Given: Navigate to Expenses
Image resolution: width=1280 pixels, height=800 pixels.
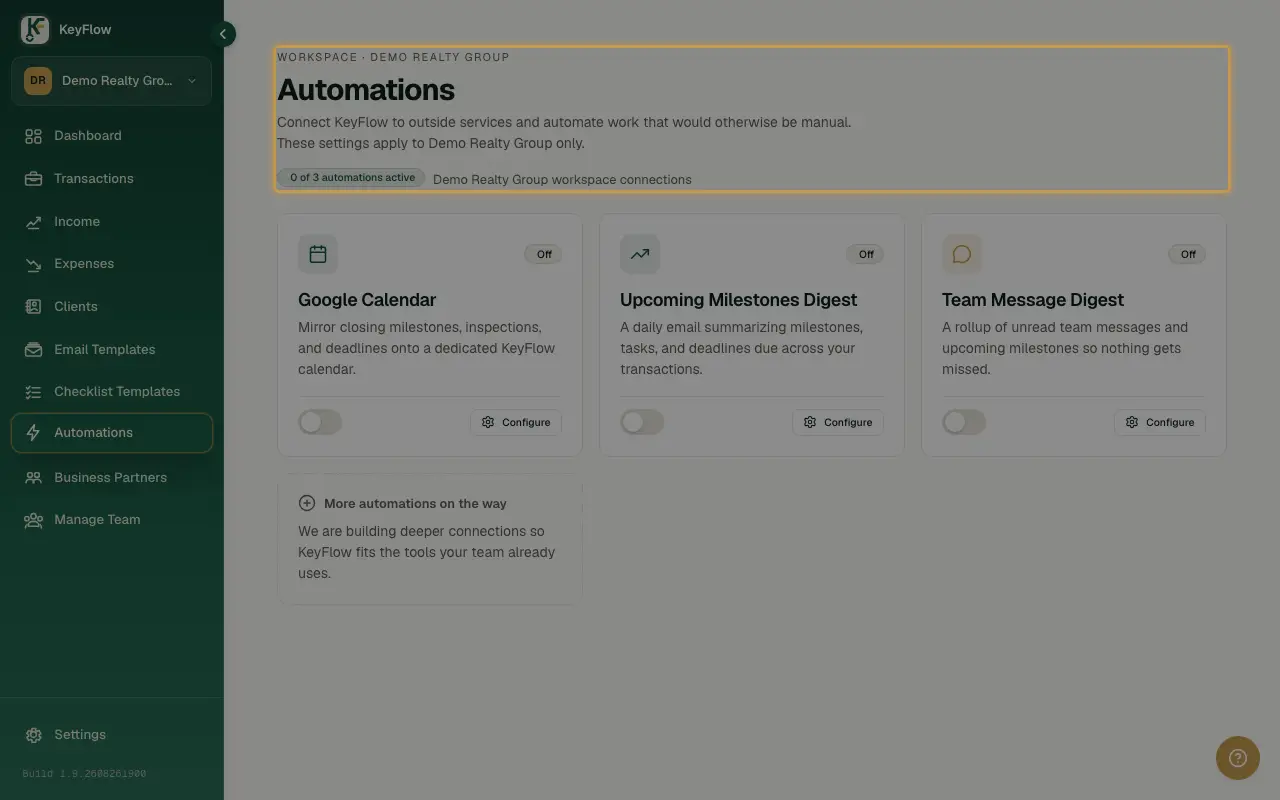Looking at the screenshot, I should pos(111,264).
